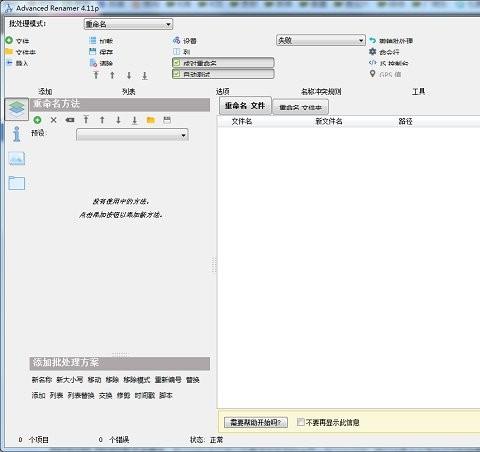Click the vertical splitter grip between panels

[214, 265]
